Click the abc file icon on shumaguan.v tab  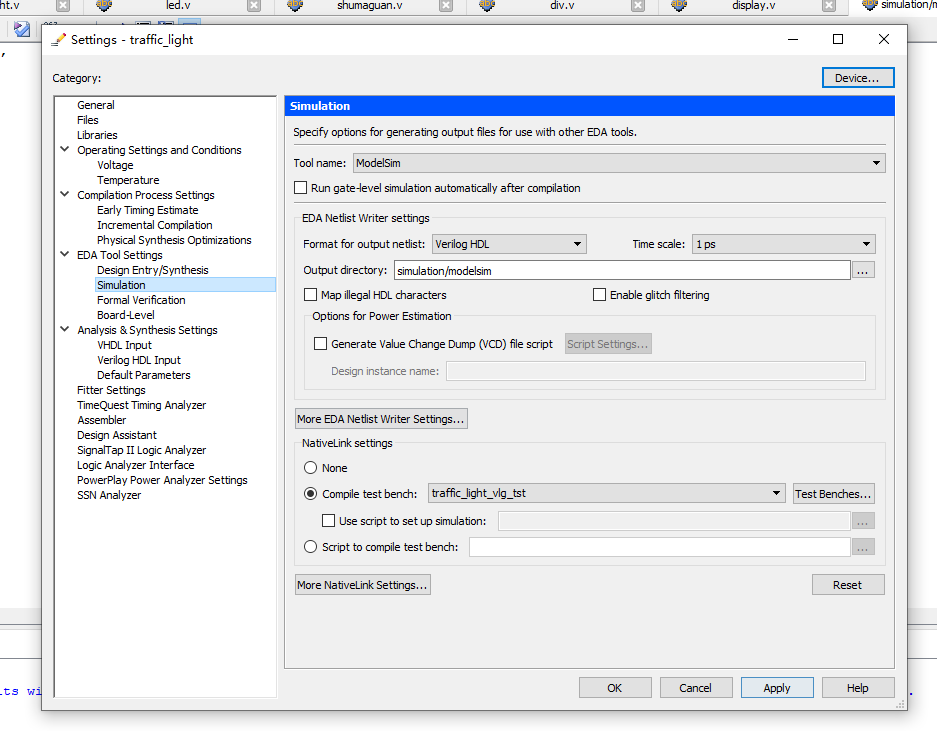pyautogui.click(x=296, y=5)
